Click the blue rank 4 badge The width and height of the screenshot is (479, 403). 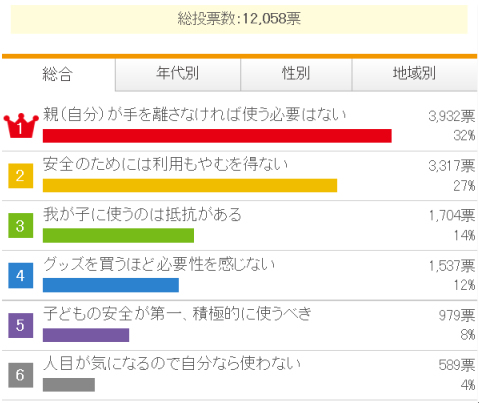pos(21,275)
